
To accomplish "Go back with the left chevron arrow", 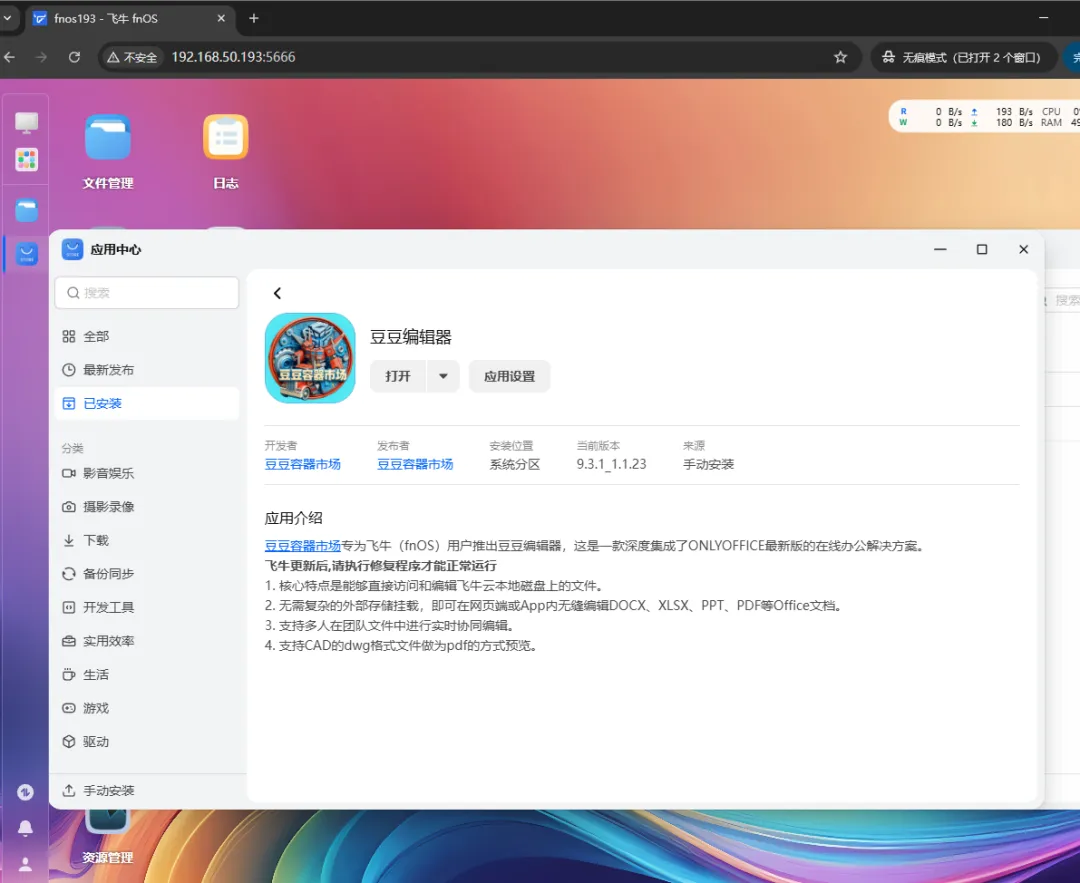I will point(277,293).
